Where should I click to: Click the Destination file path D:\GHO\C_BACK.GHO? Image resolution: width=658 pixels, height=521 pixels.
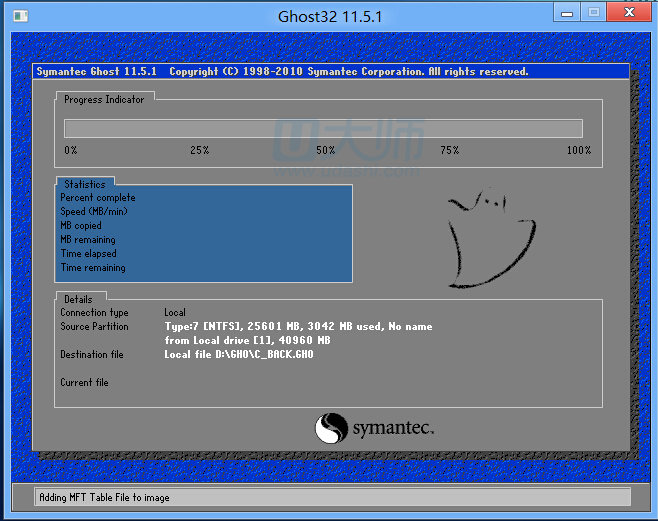coord(239,354)
